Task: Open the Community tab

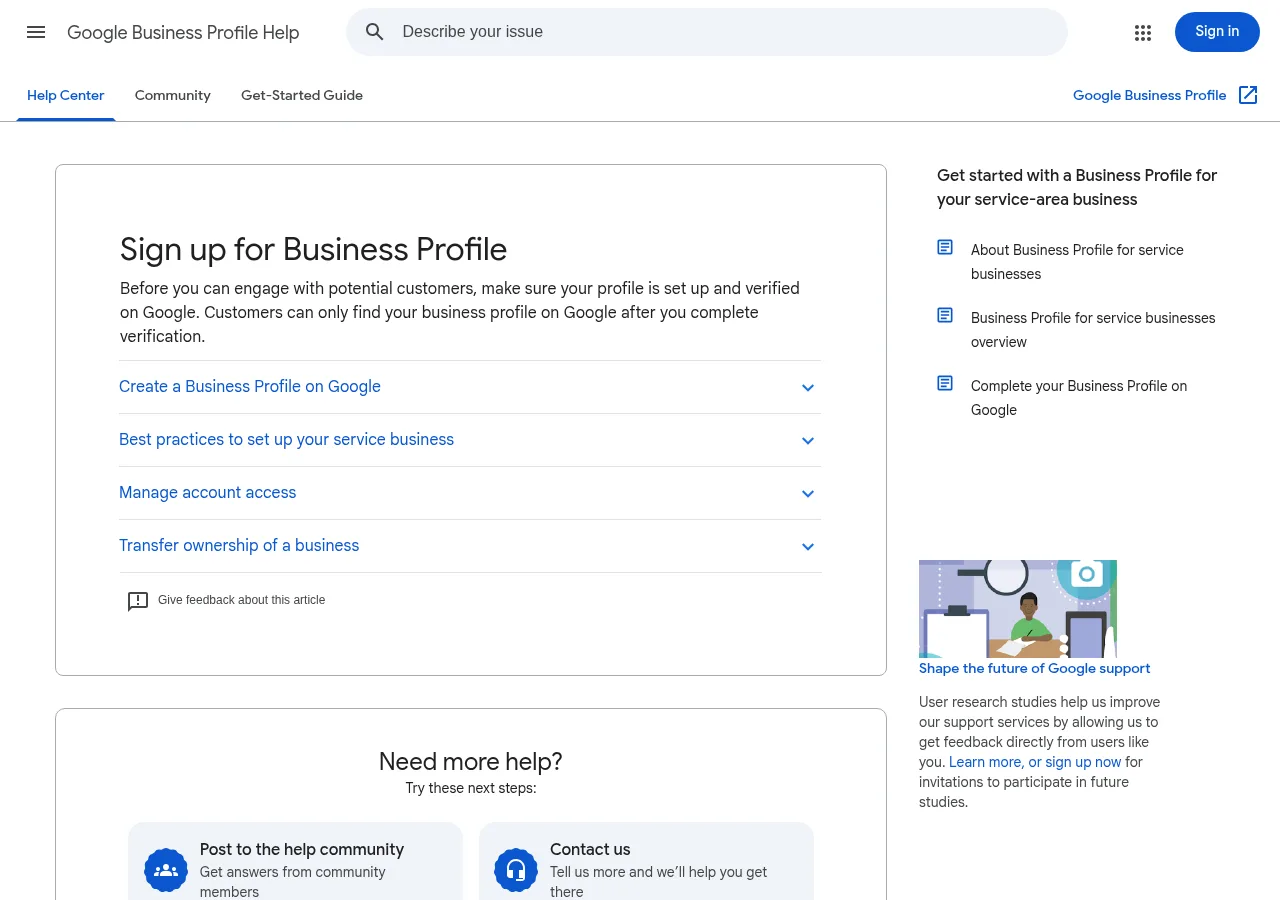Action: pos(173,96)
